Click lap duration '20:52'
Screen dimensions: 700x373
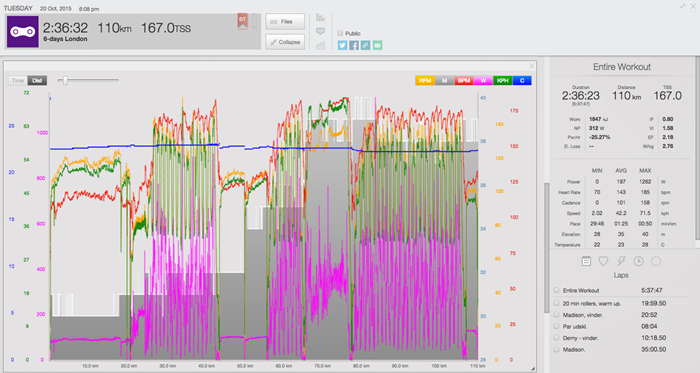pos(649,315)
